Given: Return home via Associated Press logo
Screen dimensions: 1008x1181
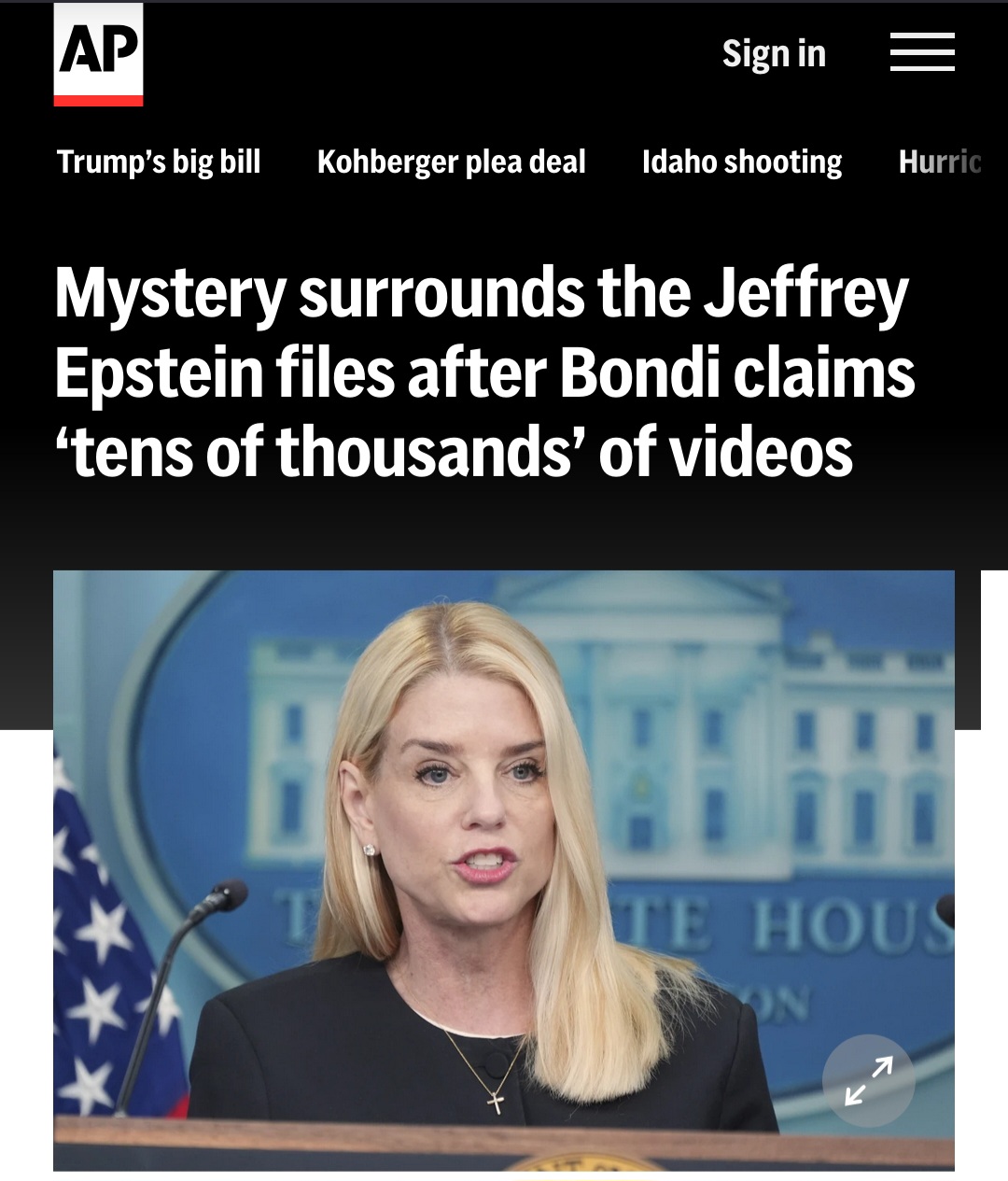Looking at the screenshot, I should [x=98, y=54].
